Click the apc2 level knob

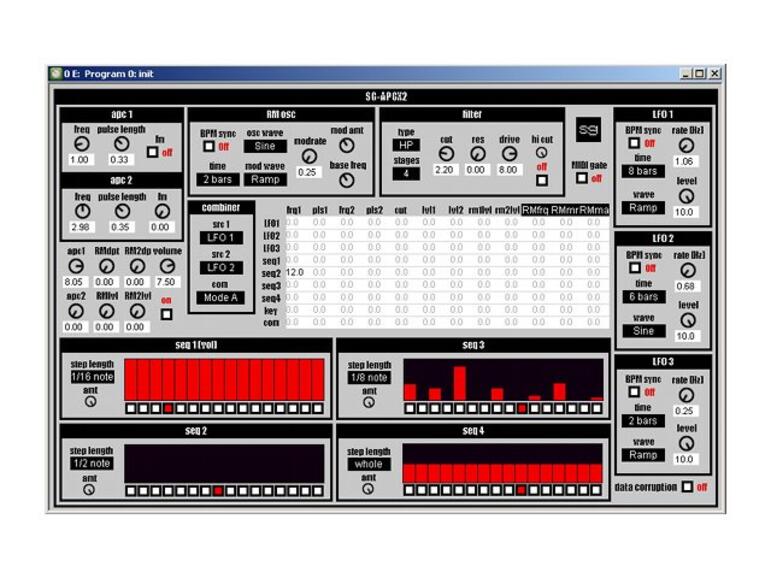(76, 311)
